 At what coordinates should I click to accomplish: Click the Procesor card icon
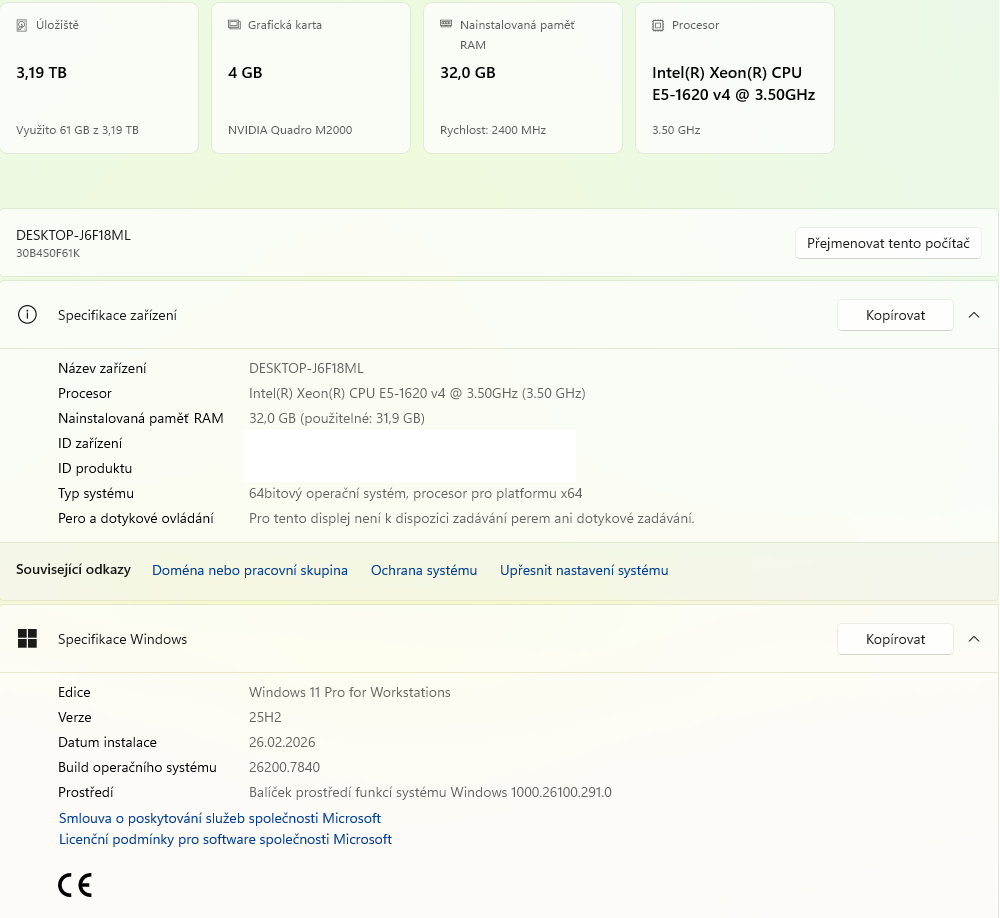(x=658, y=24)
